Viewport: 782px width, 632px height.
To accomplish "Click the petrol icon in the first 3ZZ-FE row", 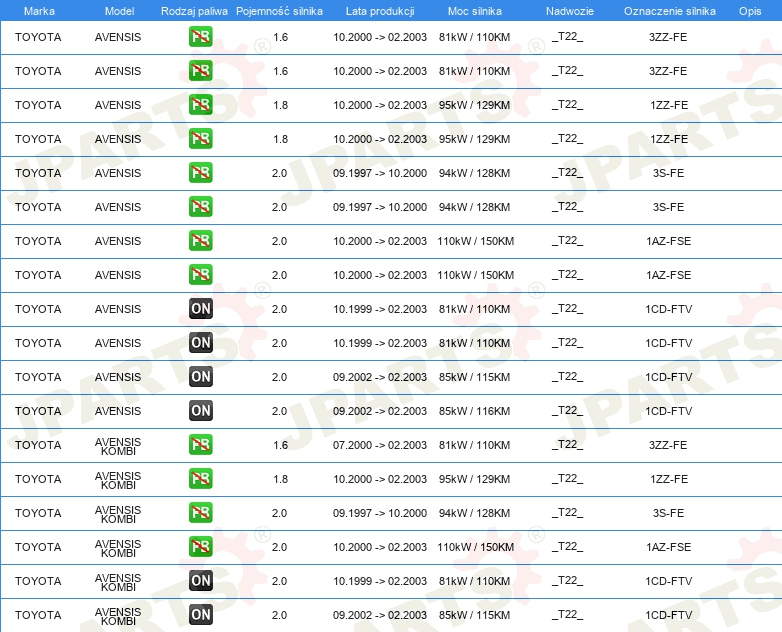I will (200, 37).
